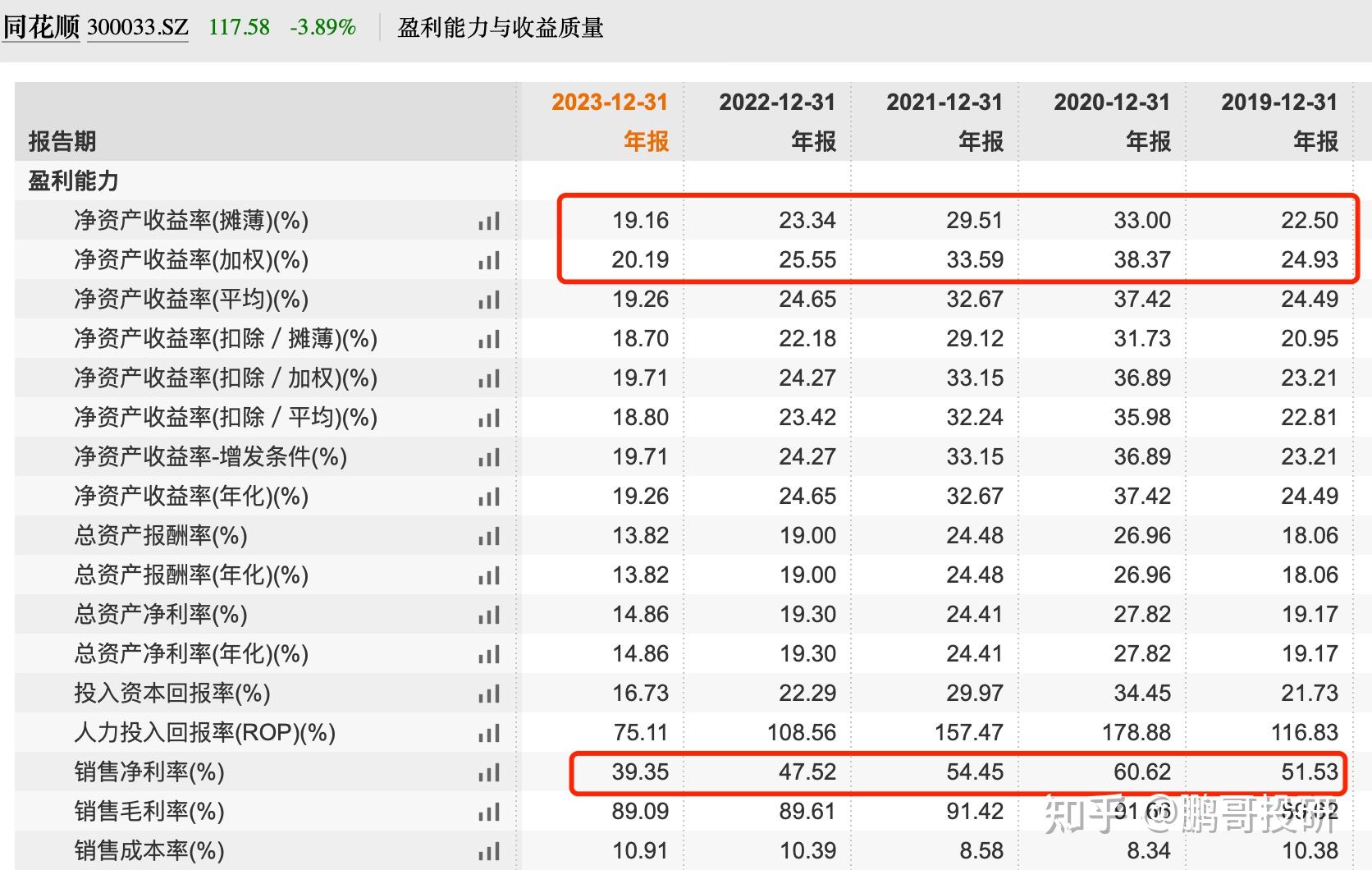Screen dimensions: 1372x870
Task: Show chart for 净资产收益率(扣除/加权)(%) row
Action: (489, 378)
